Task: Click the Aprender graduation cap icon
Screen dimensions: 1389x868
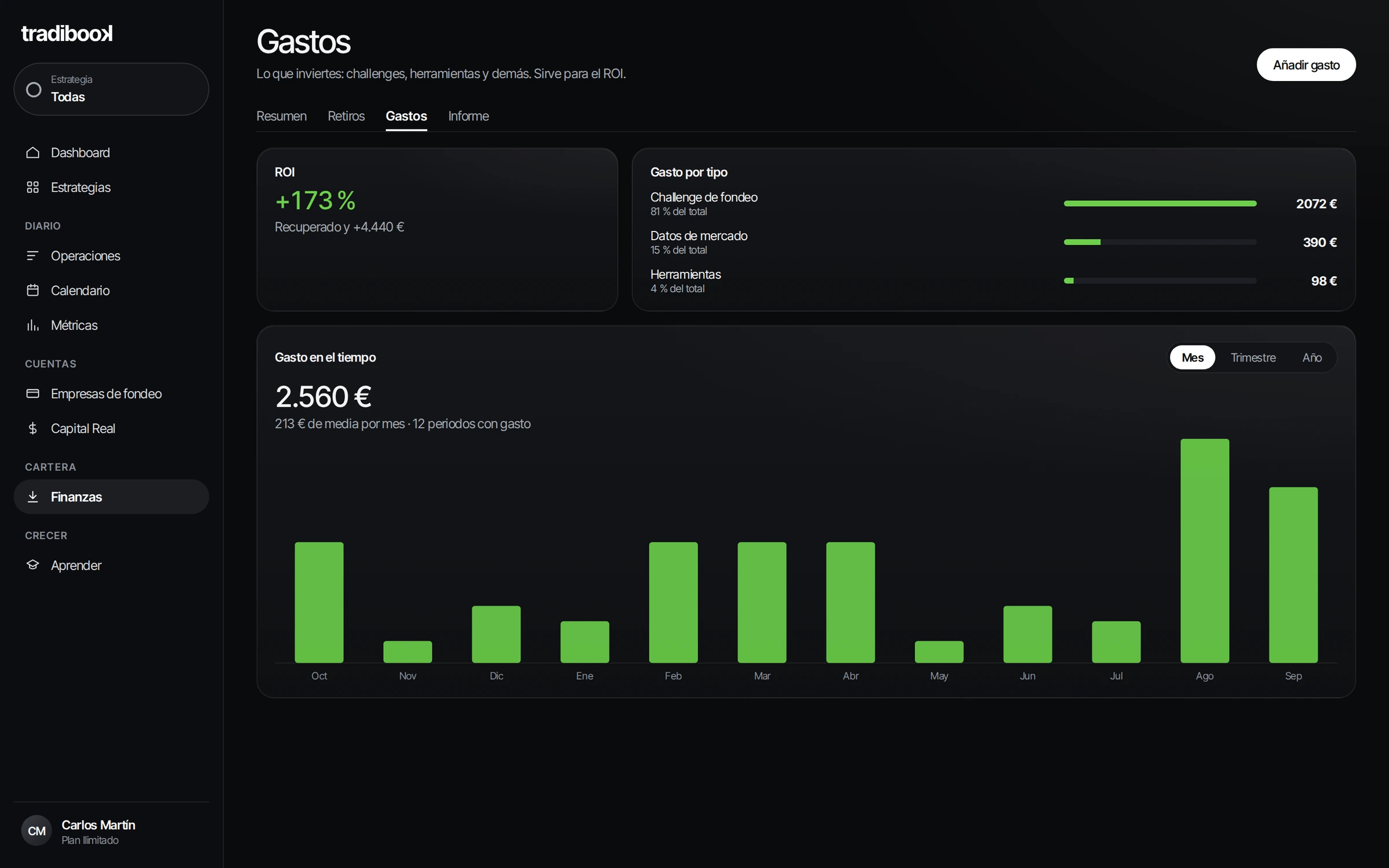Action: (x=33, y=565)
